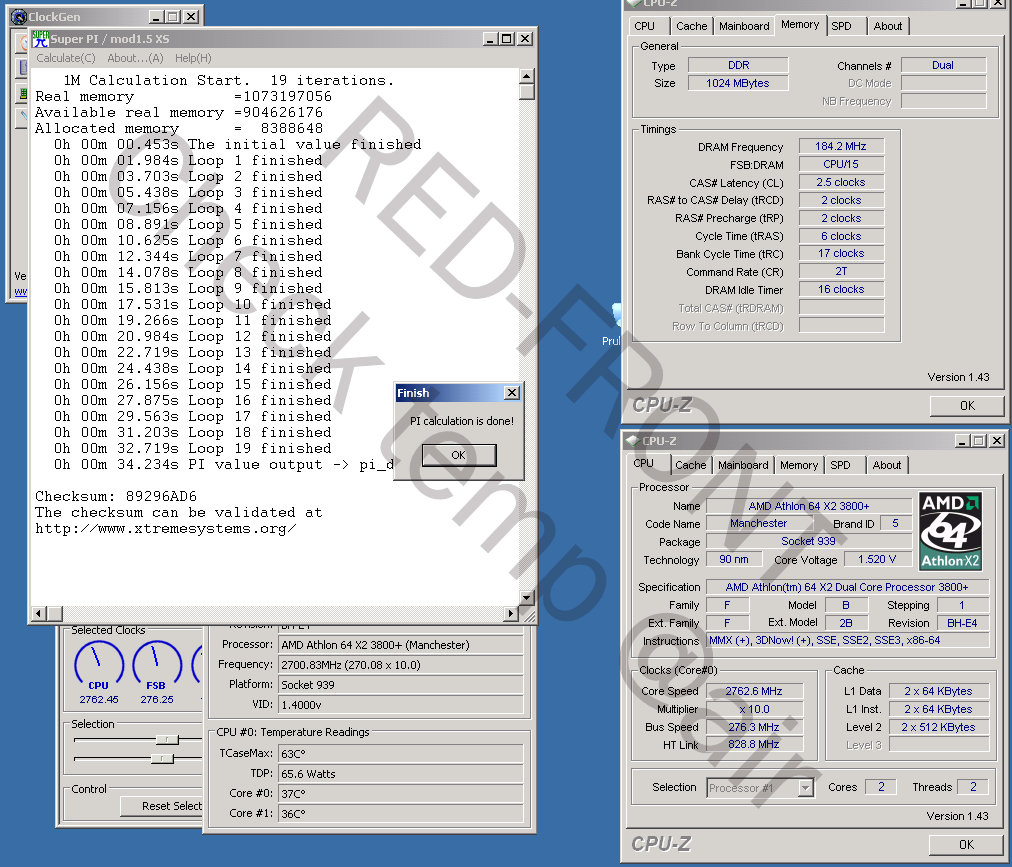Switch to Mainboard tab in upper CPU-Z window
This screenshot has height=867, width=1012.
point(744,26)
